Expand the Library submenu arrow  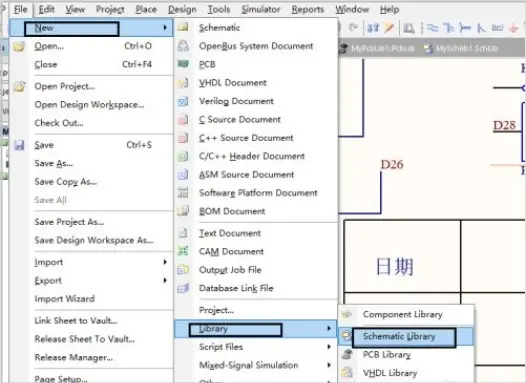coord(329,328)
